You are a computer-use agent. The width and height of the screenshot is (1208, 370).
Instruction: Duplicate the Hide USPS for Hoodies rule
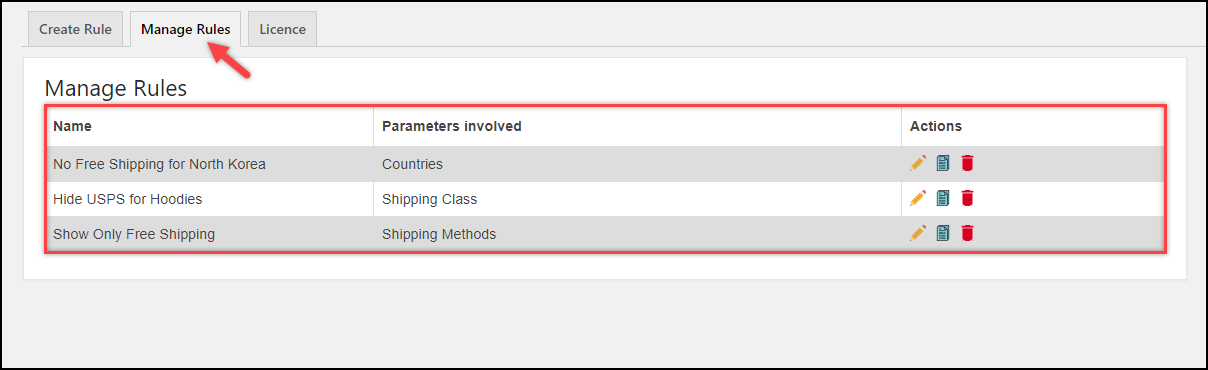point(943,198)
